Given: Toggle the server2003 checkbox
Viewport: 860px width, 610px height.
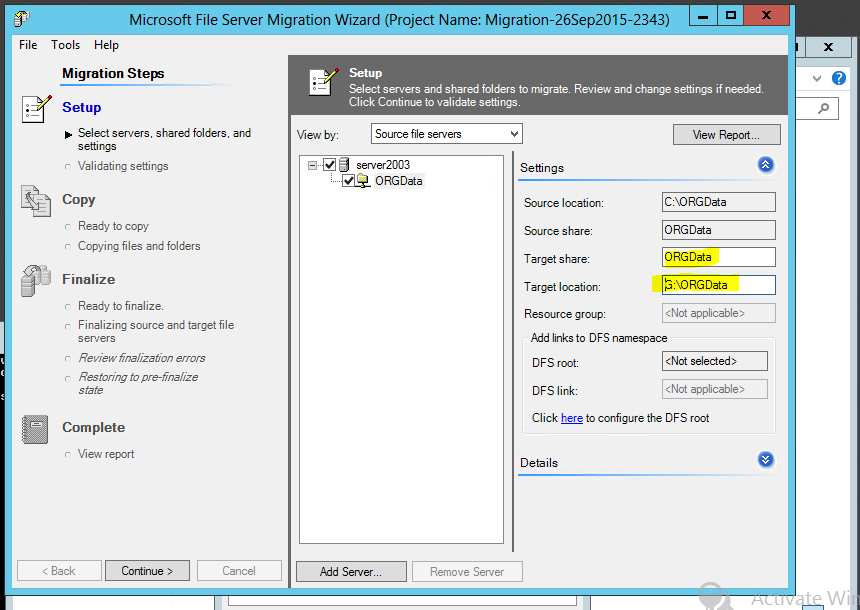Looking at the screenshot, I should tap(329, 165).
